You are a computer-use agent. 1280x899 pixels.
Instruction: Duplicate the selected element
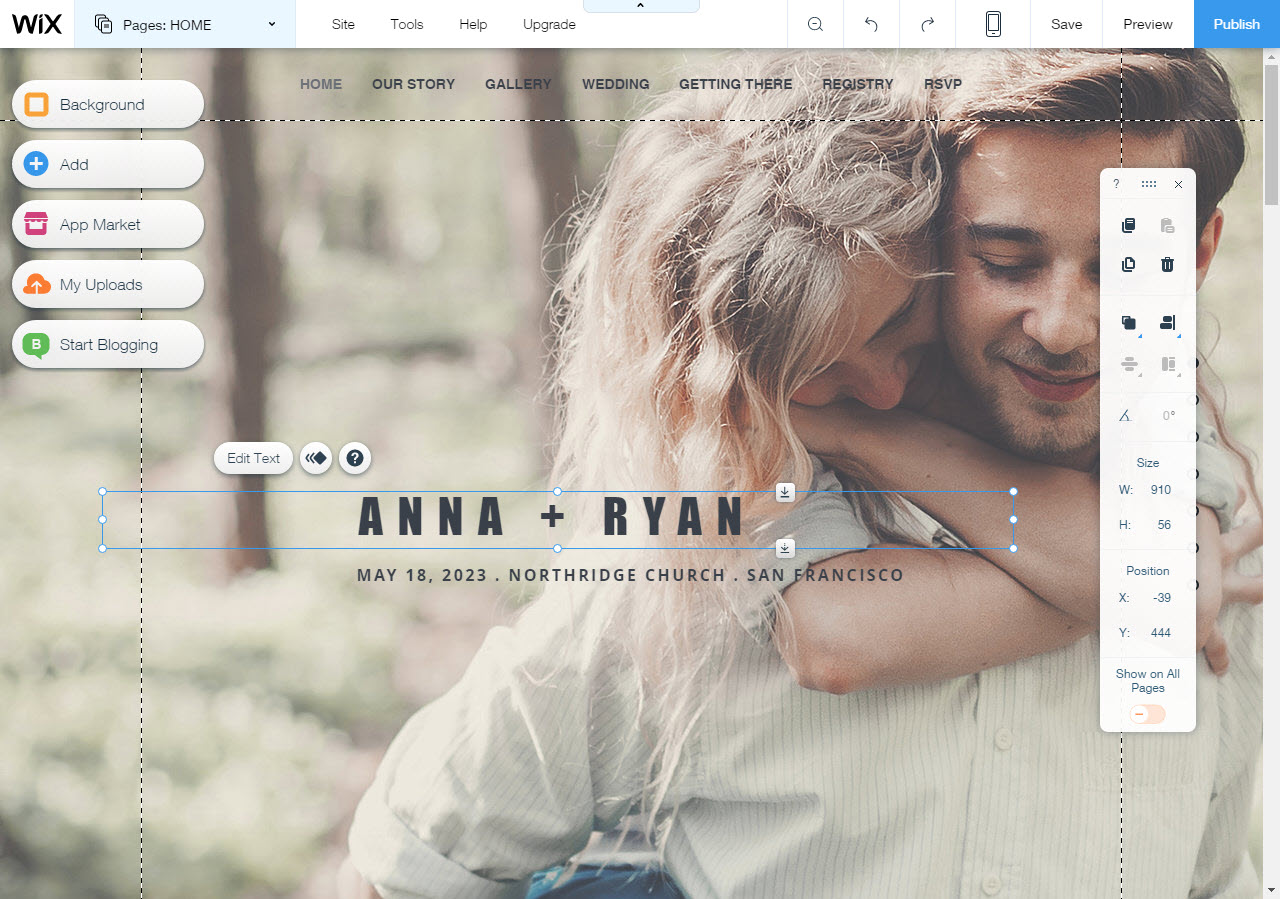(1128, 265)
